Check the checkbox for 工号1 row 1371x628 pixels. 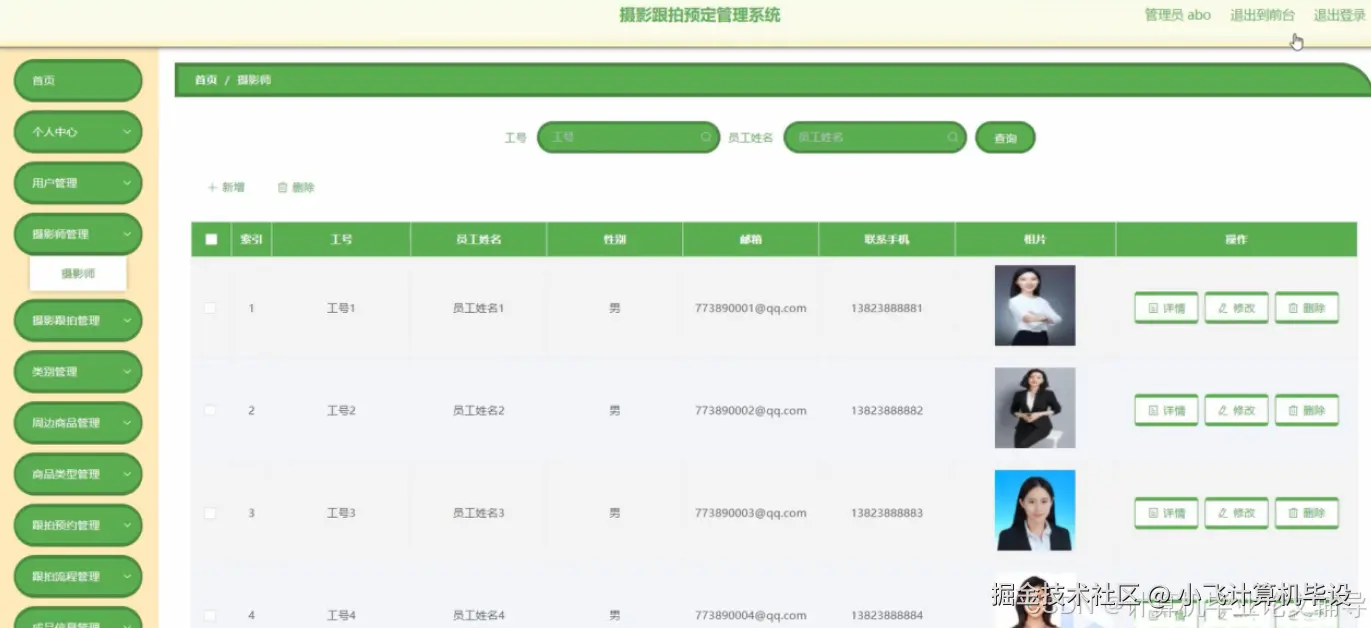(210, 308)
